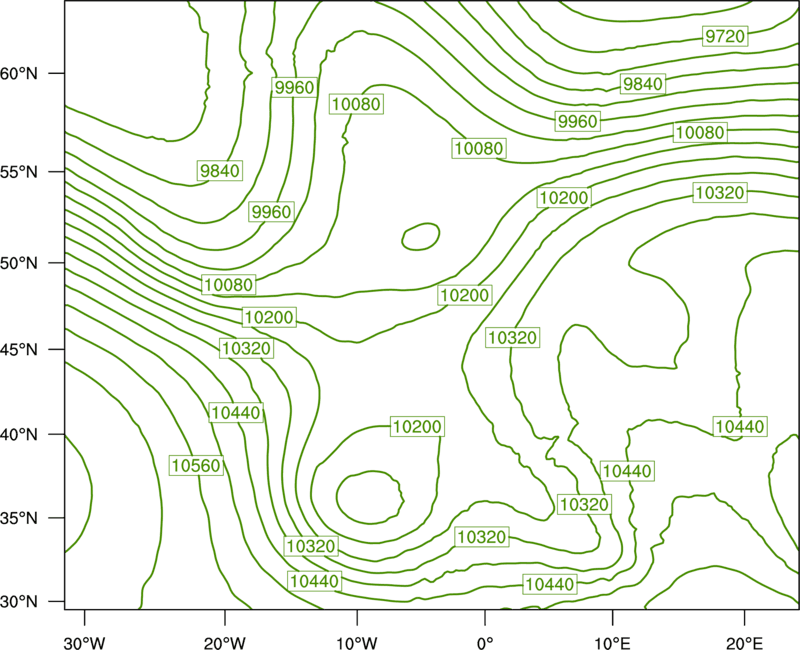Click the 9720 contour label
This screenshot has height=650, width=800.
pyautogui.click(x=725, y=36)
